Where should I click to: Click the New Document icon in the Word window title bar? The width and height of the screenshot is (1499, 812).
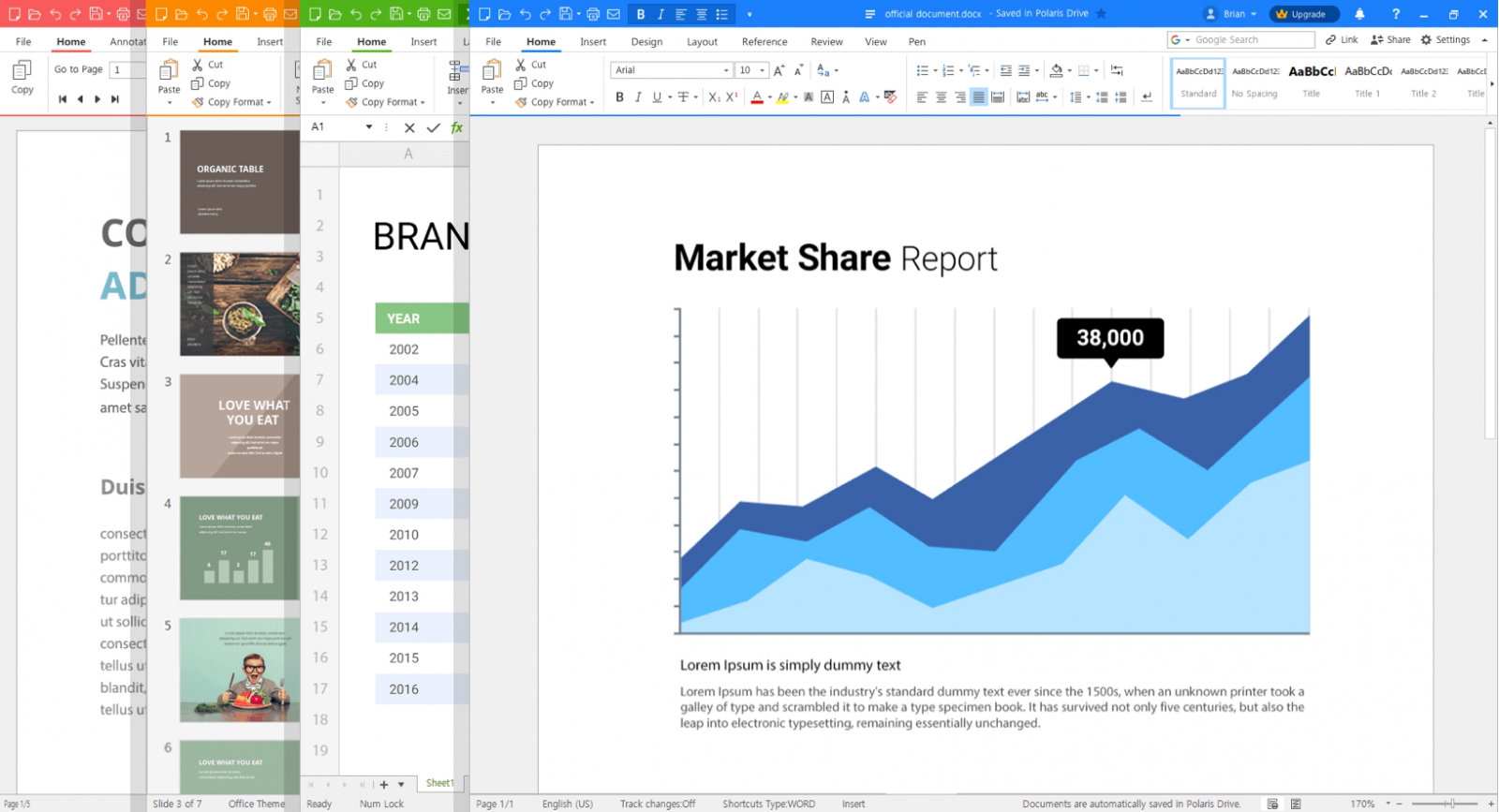(x=484, y=14)
